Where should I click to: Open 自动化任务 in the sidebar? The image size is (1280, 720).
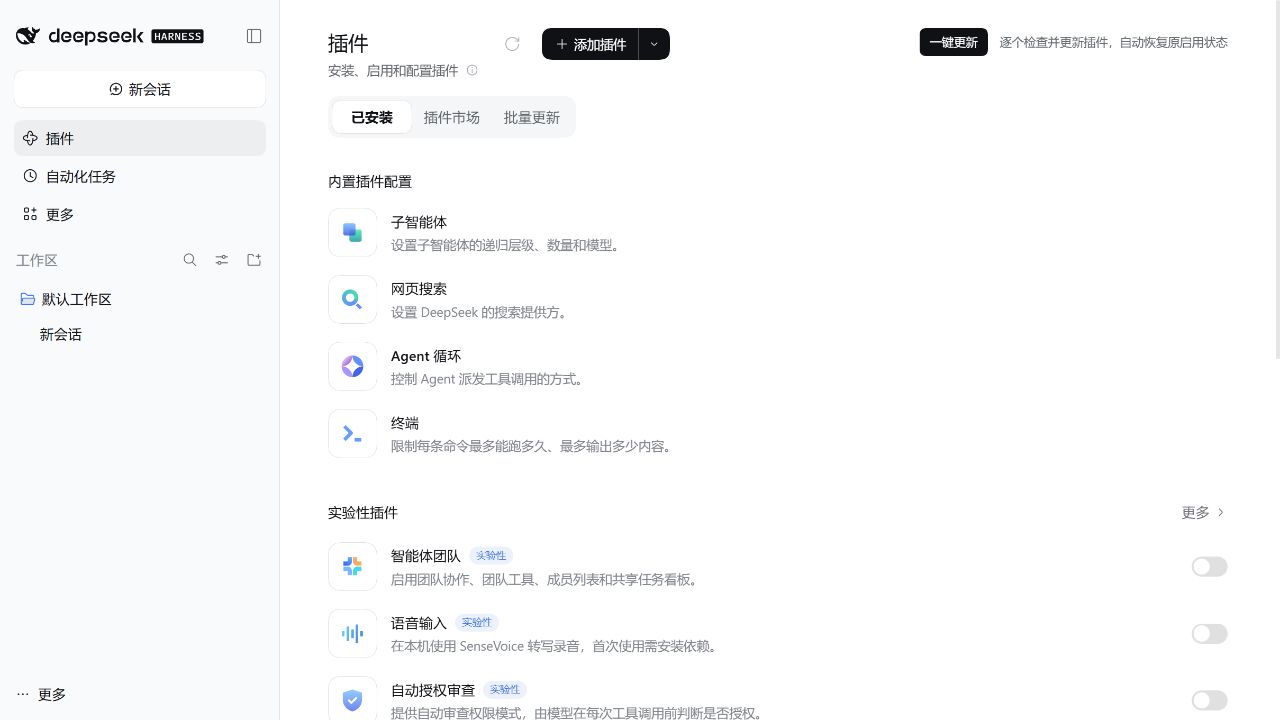[x=140, y=176]
